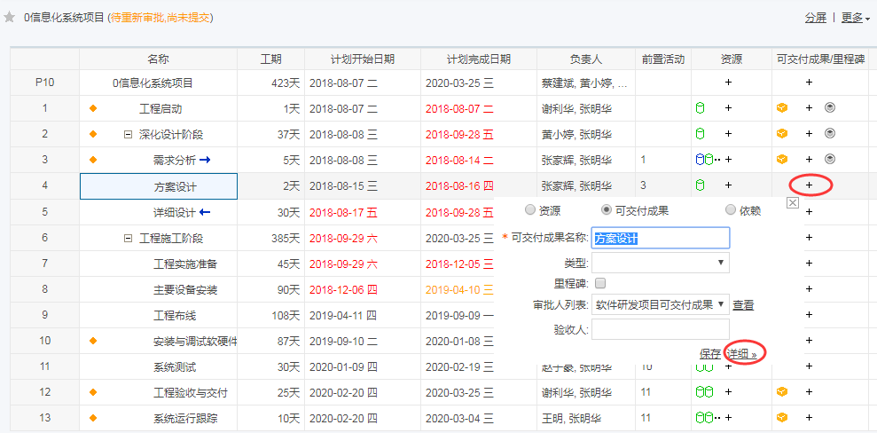Tick the 里程碑 checkbox
880x434 pixels.
point(601,284)
